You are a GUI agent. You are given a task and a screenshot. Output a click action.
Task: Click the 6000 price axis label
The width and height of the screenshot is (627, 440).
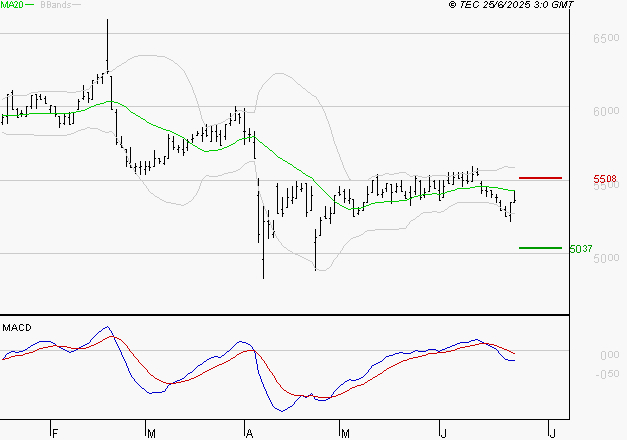(606, 111)
